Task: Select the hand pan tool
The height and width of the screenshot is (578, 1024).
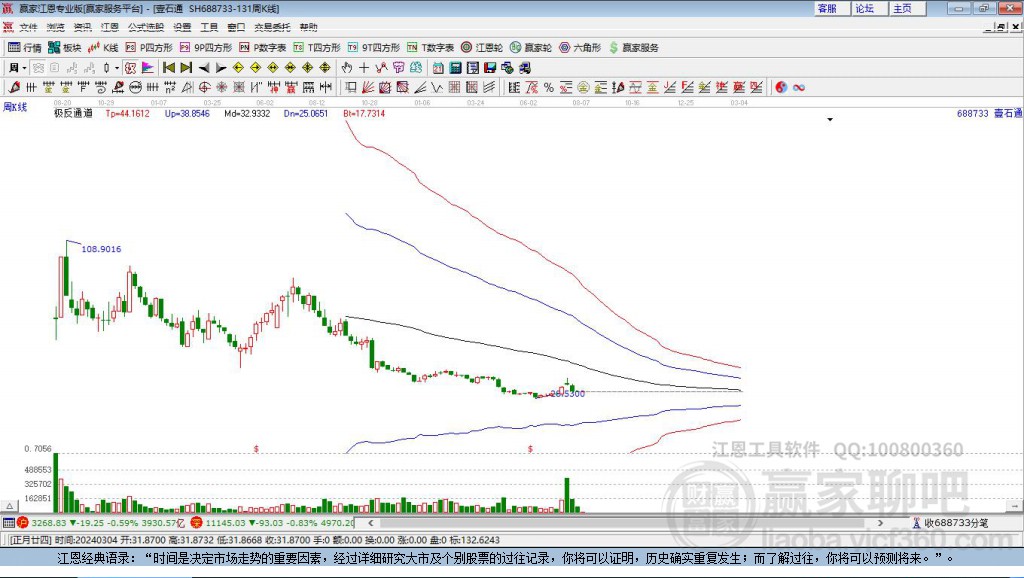Action: 347,67
